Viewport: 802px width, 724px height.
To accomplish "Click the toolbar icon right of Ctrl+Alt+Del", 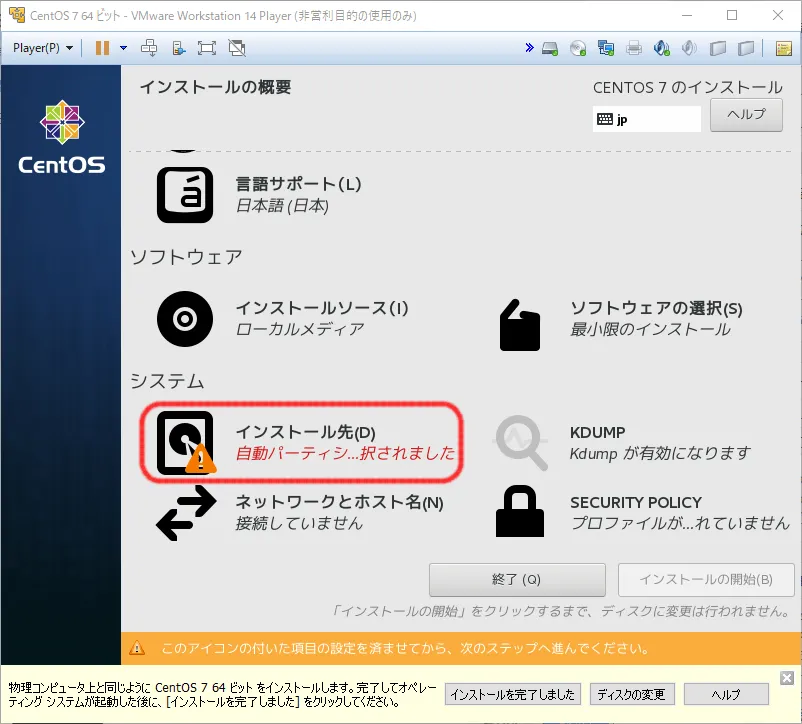I will [x=179, y=48].
